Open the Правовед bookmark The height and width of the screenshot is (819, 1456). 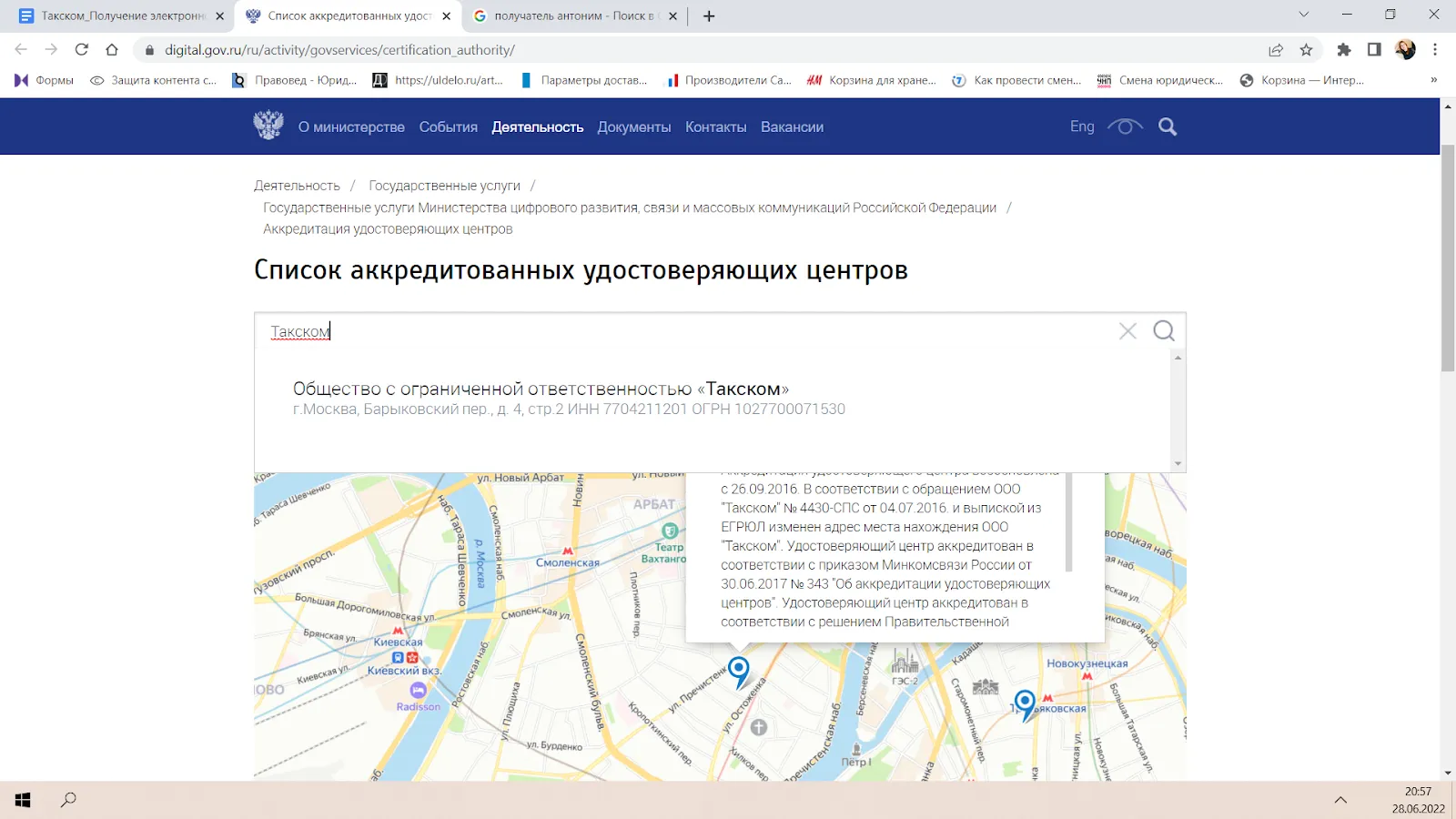click(295, 80)
